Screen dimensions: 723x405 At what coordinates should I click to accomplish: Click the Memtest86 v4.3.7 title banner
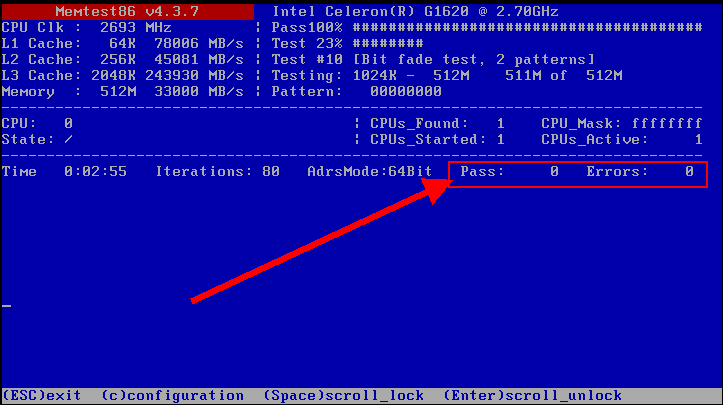(125, 12)
